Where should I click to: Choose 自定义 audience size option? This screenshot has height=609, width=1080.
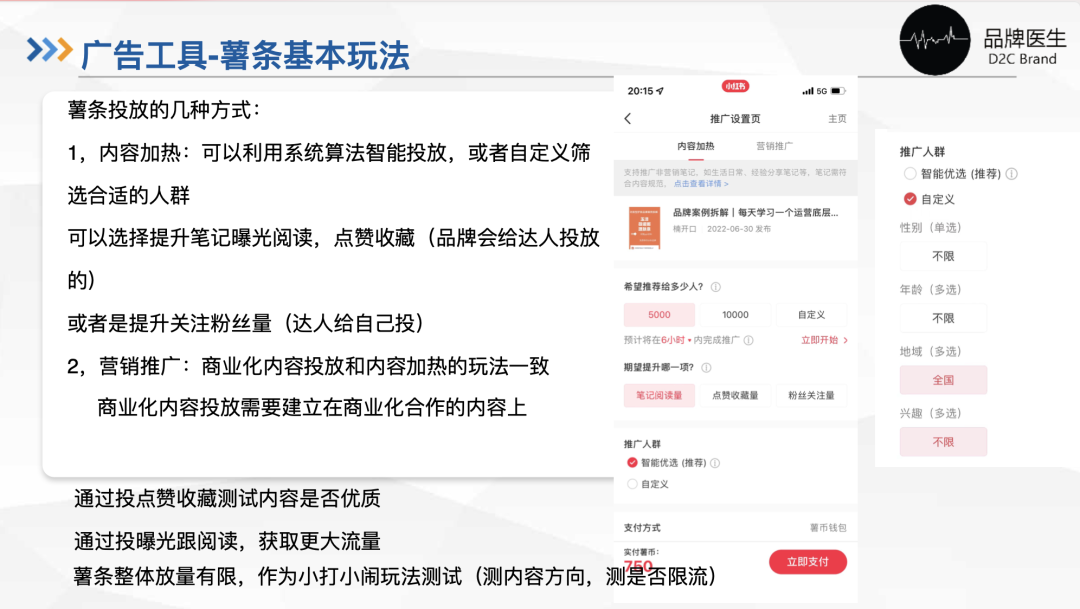coord(811,315)
